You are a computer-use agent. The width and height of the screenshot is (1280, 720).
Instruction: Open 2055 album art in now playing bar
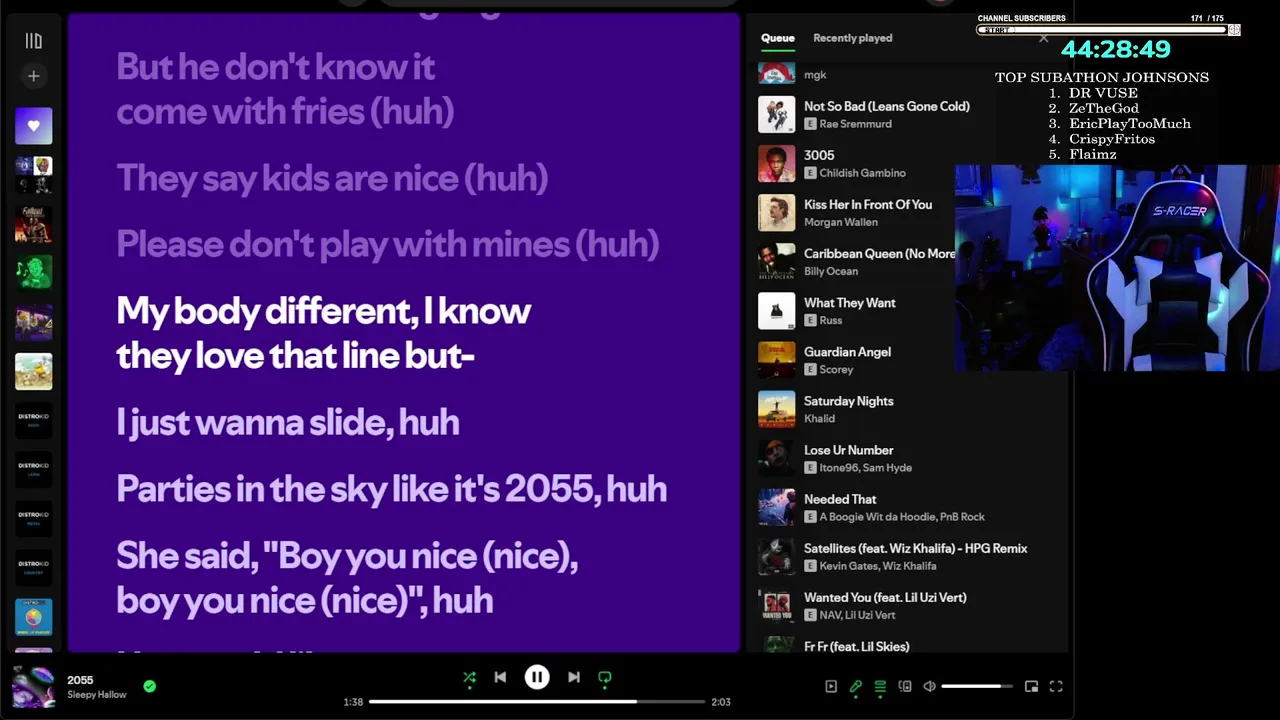pyautogui.click(x=33, y=686)
